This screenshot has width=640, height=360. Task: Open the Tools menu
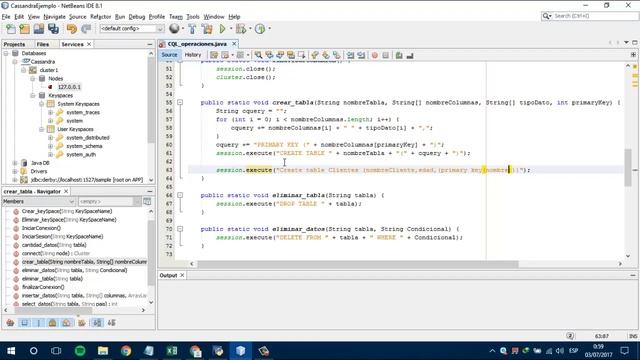193,17
